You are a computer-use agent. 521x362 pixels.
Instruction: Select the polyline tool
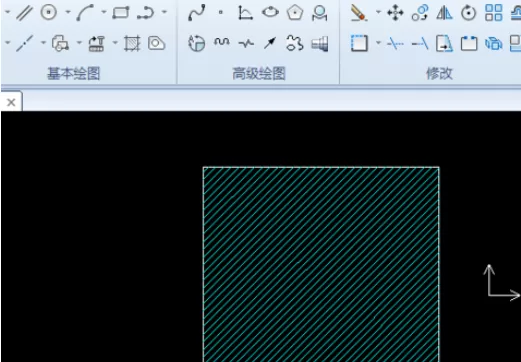(x=145, y=13)
